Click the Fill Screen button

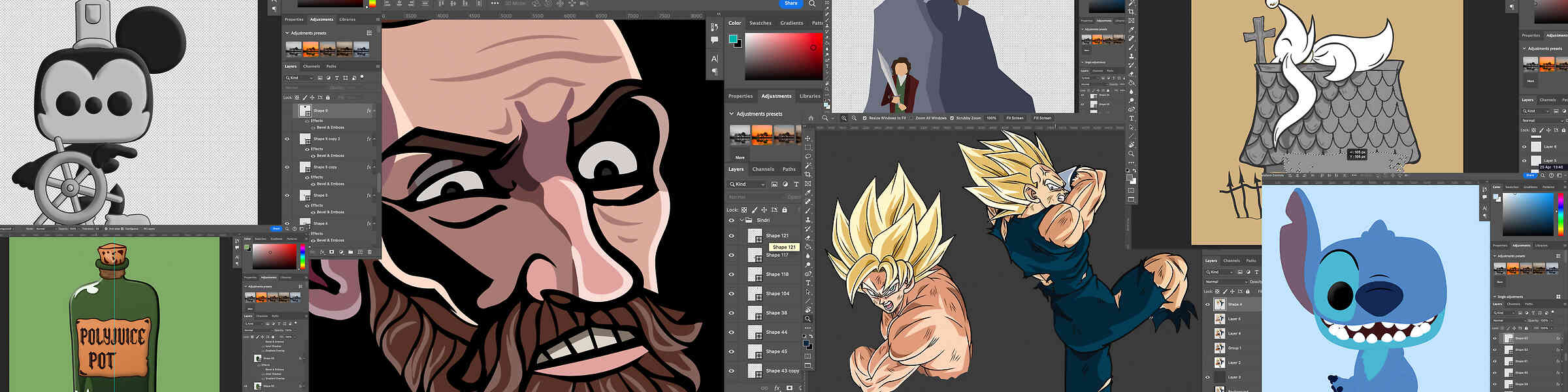[x=1043, y=118]
